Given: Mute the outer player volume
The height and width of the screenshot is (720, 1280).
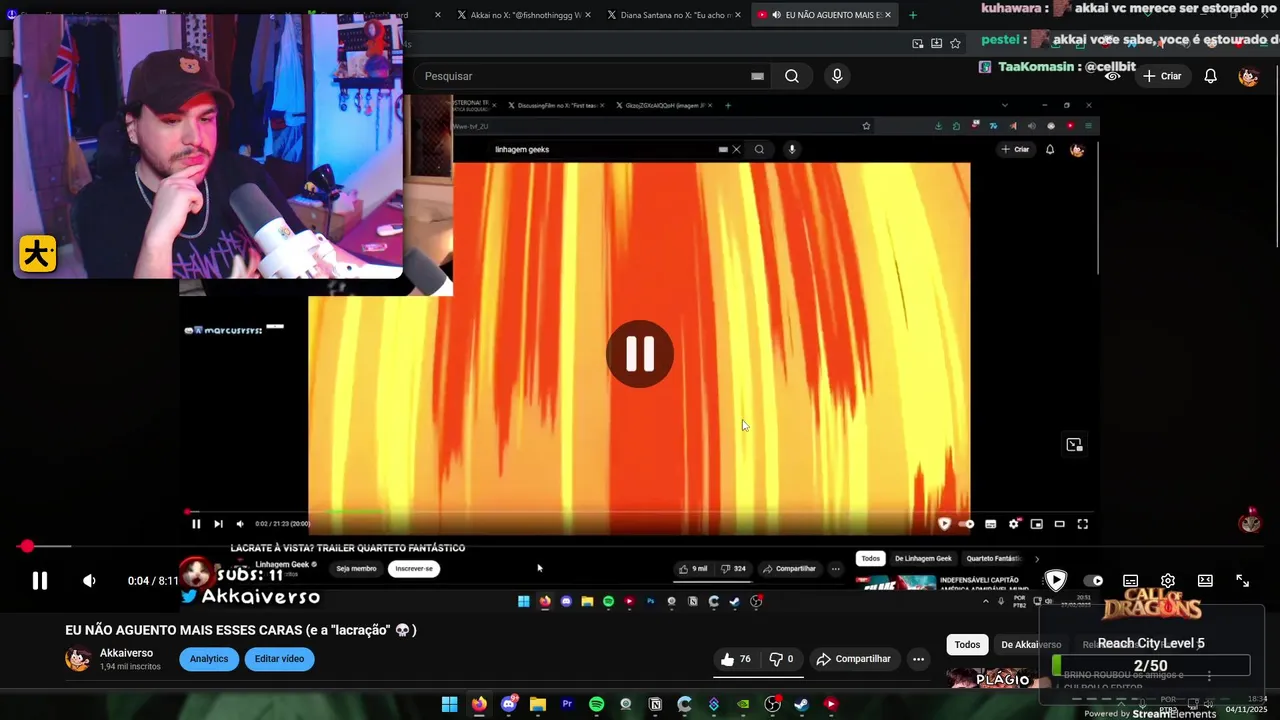Looking at the screenshot, I should pyautogui.click(x=89, y=581).
